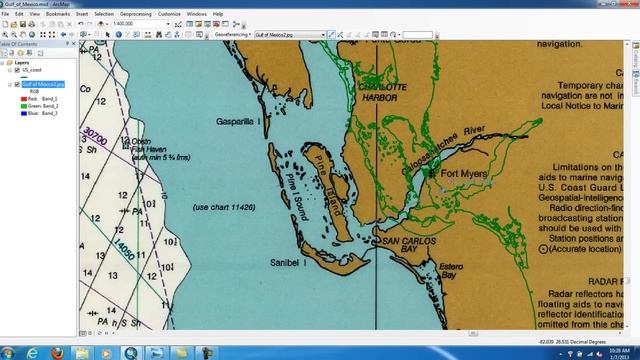Click the US_coast green line symbol
This screenshot has width=640, height=360.
[x=24, y=77]
